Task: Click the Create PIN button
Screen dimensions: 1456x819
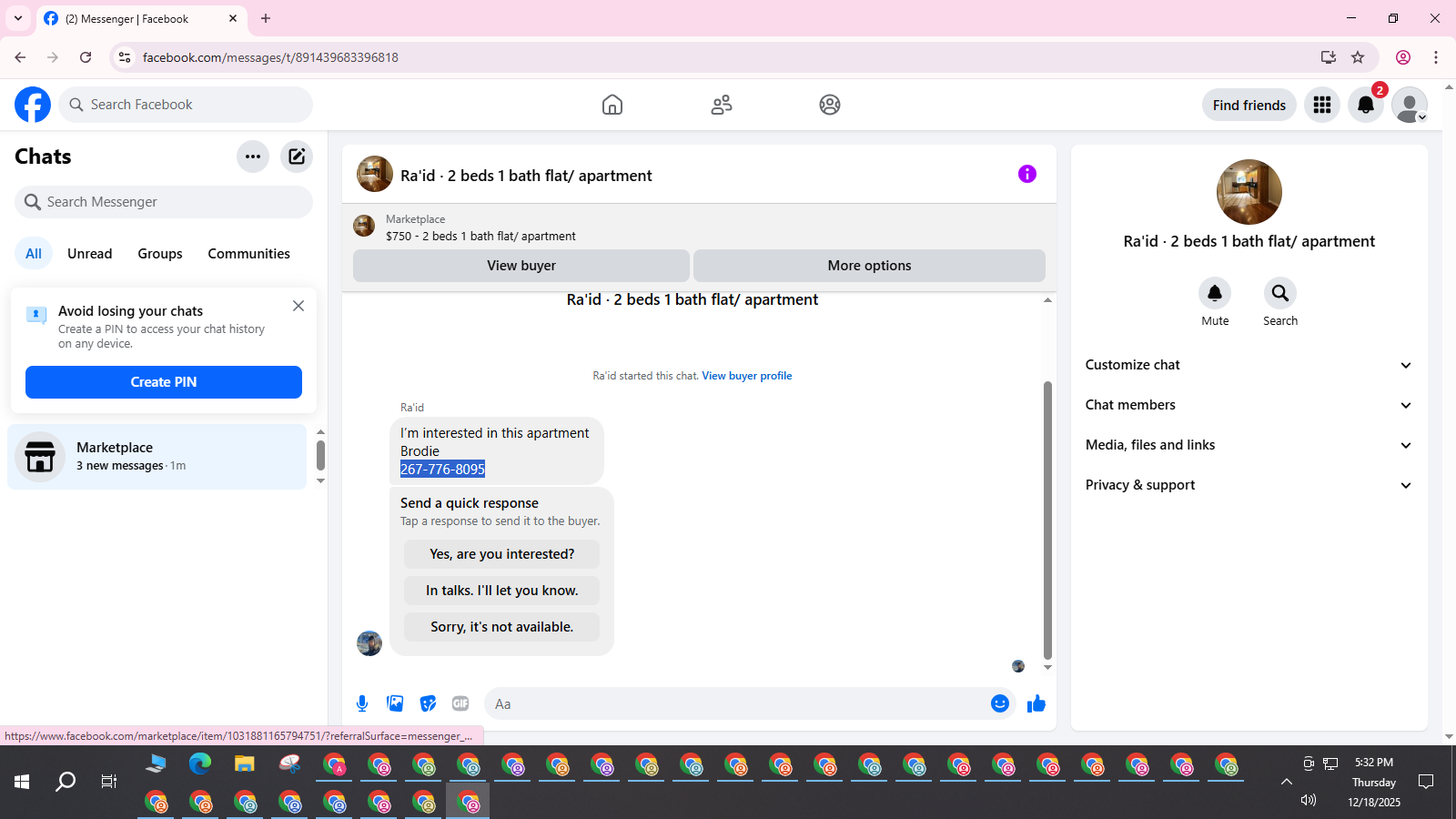Action: 164,382
